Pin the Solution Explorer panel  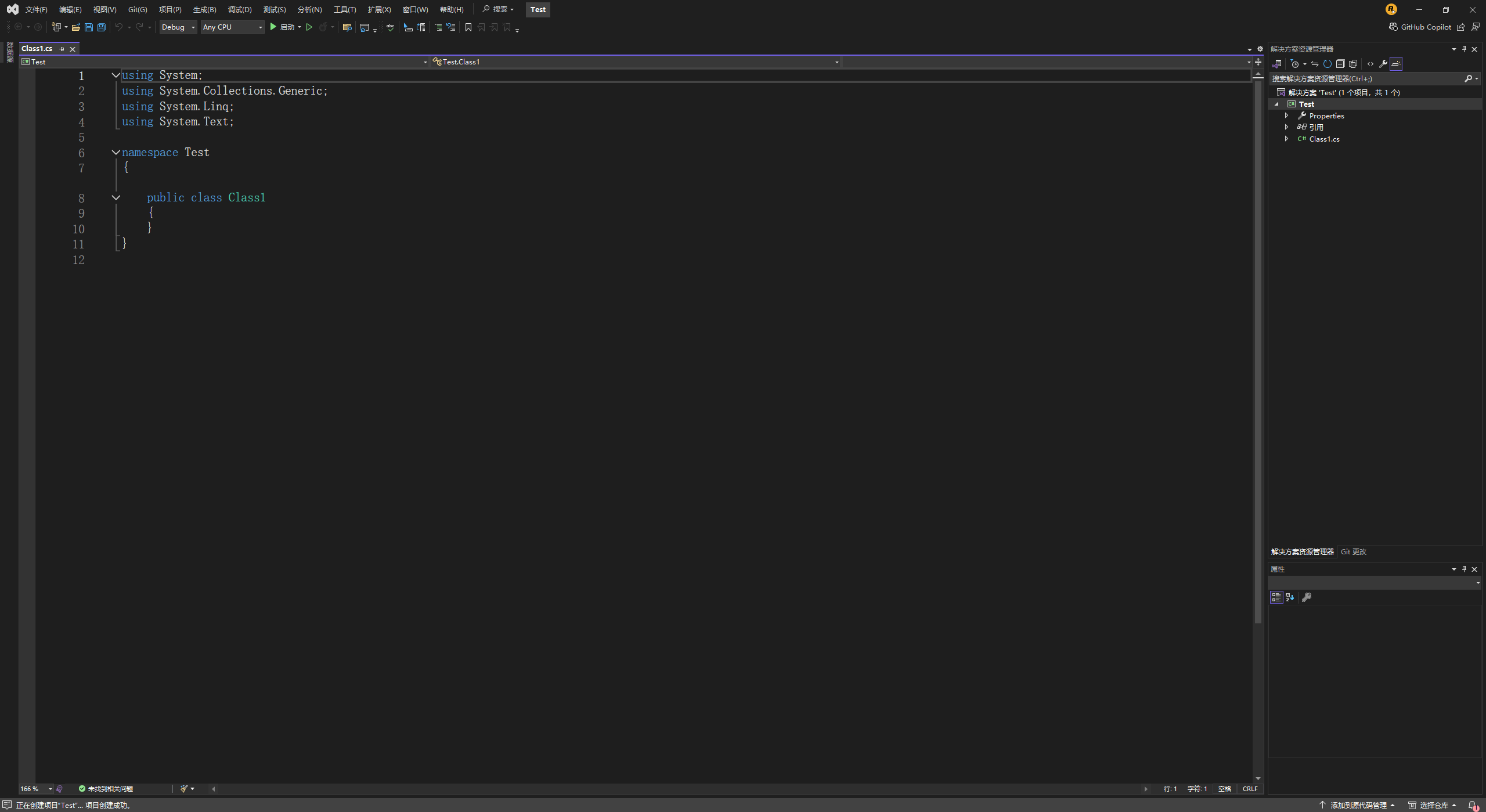tap(1463, 49)
